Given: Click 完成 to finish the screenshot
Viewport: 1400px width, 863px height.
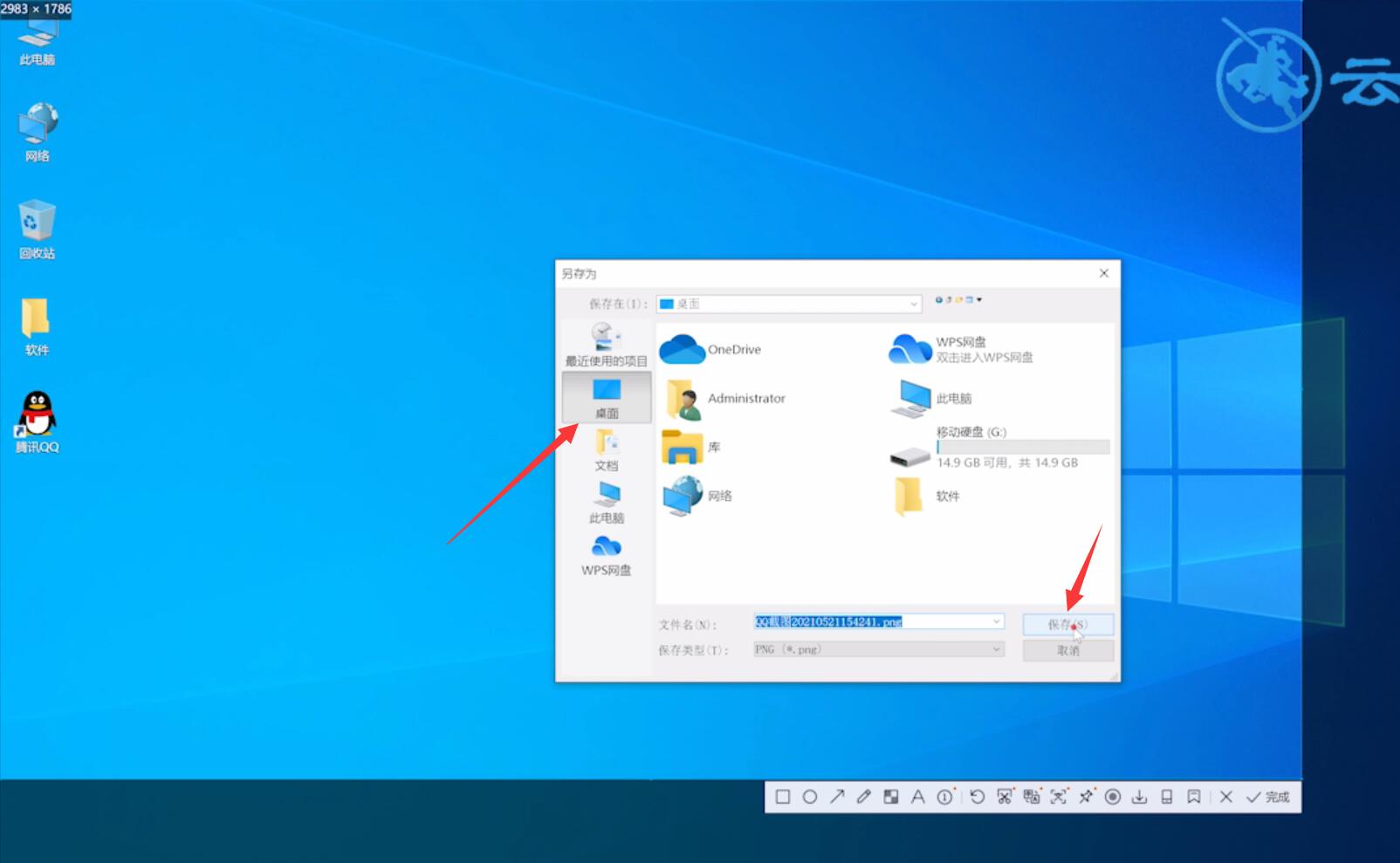Looking at the screenshot, I should (x=1267, y=797).
